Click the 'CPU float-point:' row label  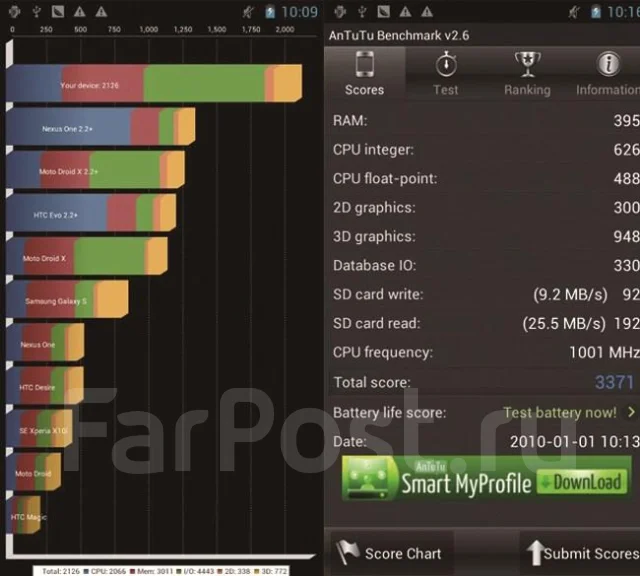(x=385, y=178)
